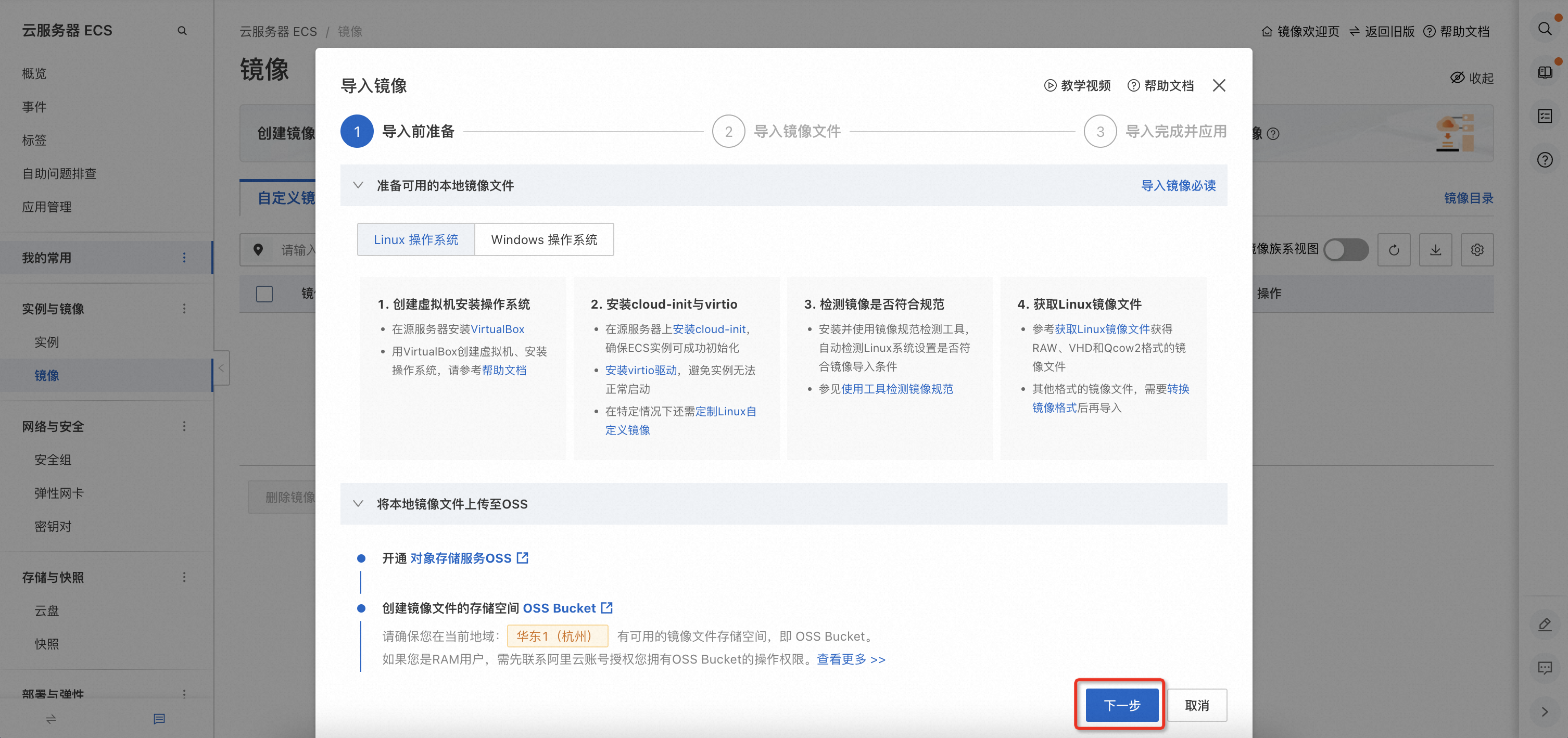The height and width of the screenshot is (738, 1568).
Task: Click the download export icon
Action: [x=1435, y=250]
